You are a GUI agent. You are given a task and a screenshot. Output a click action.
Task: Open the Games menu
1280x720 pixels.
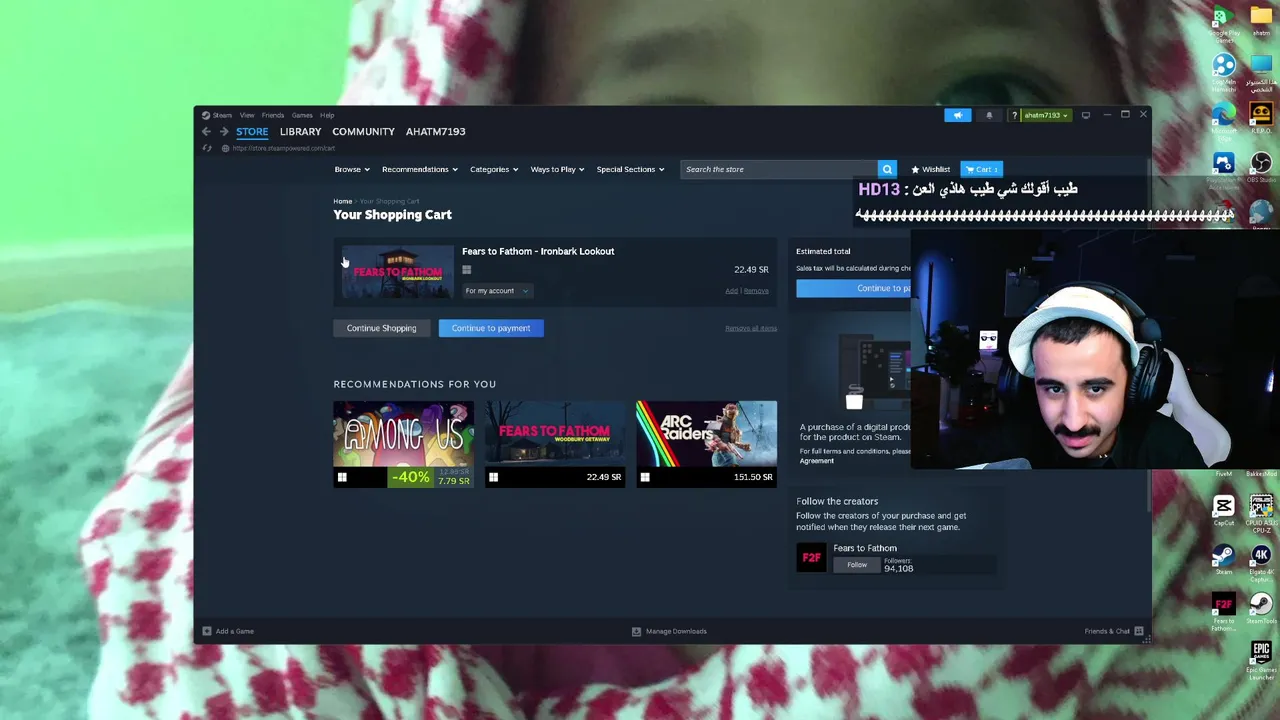[302, 115]
